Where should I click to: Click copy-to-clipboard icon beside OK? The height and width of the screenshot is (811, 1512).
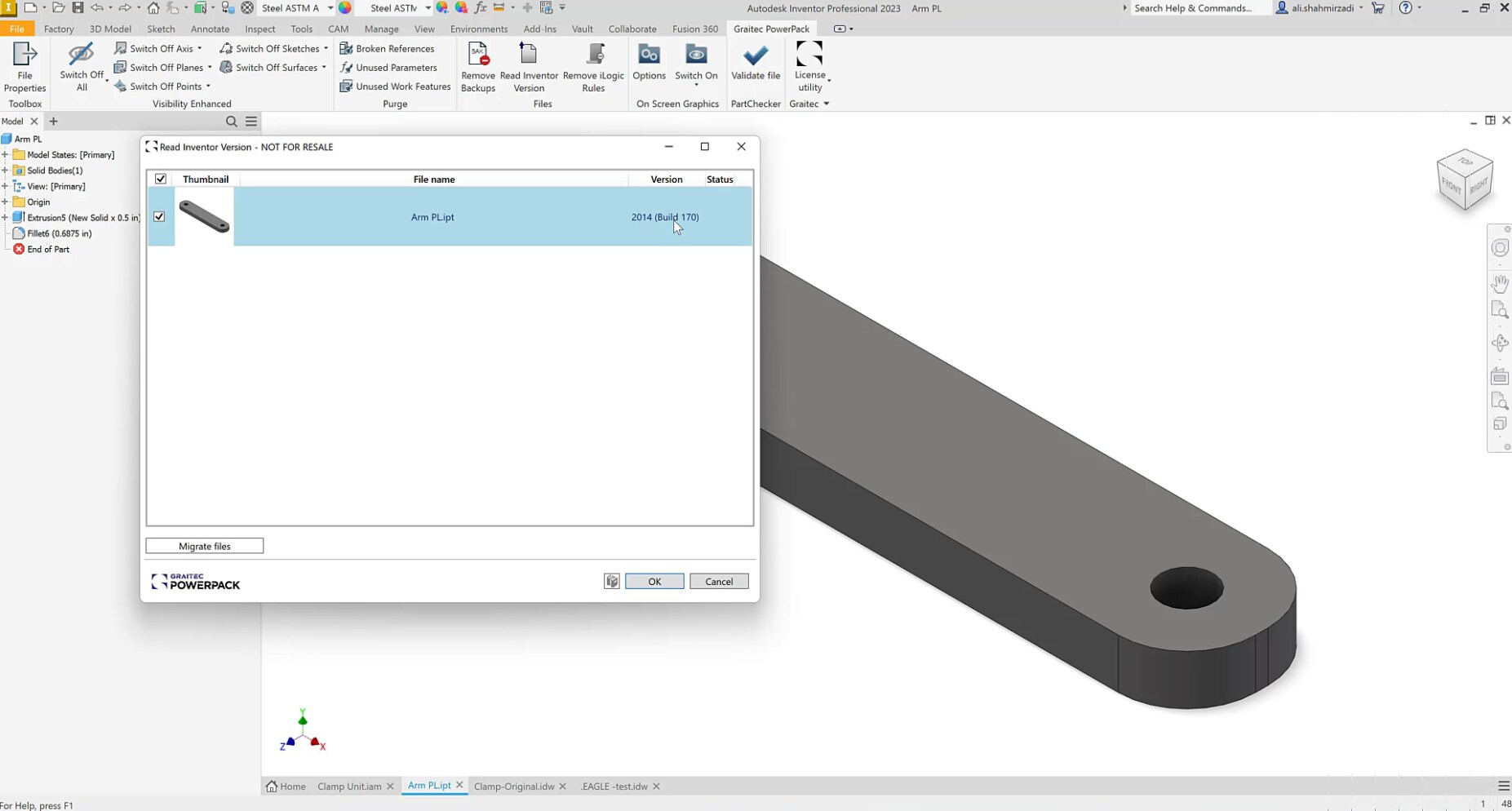(x=612, y=581)
